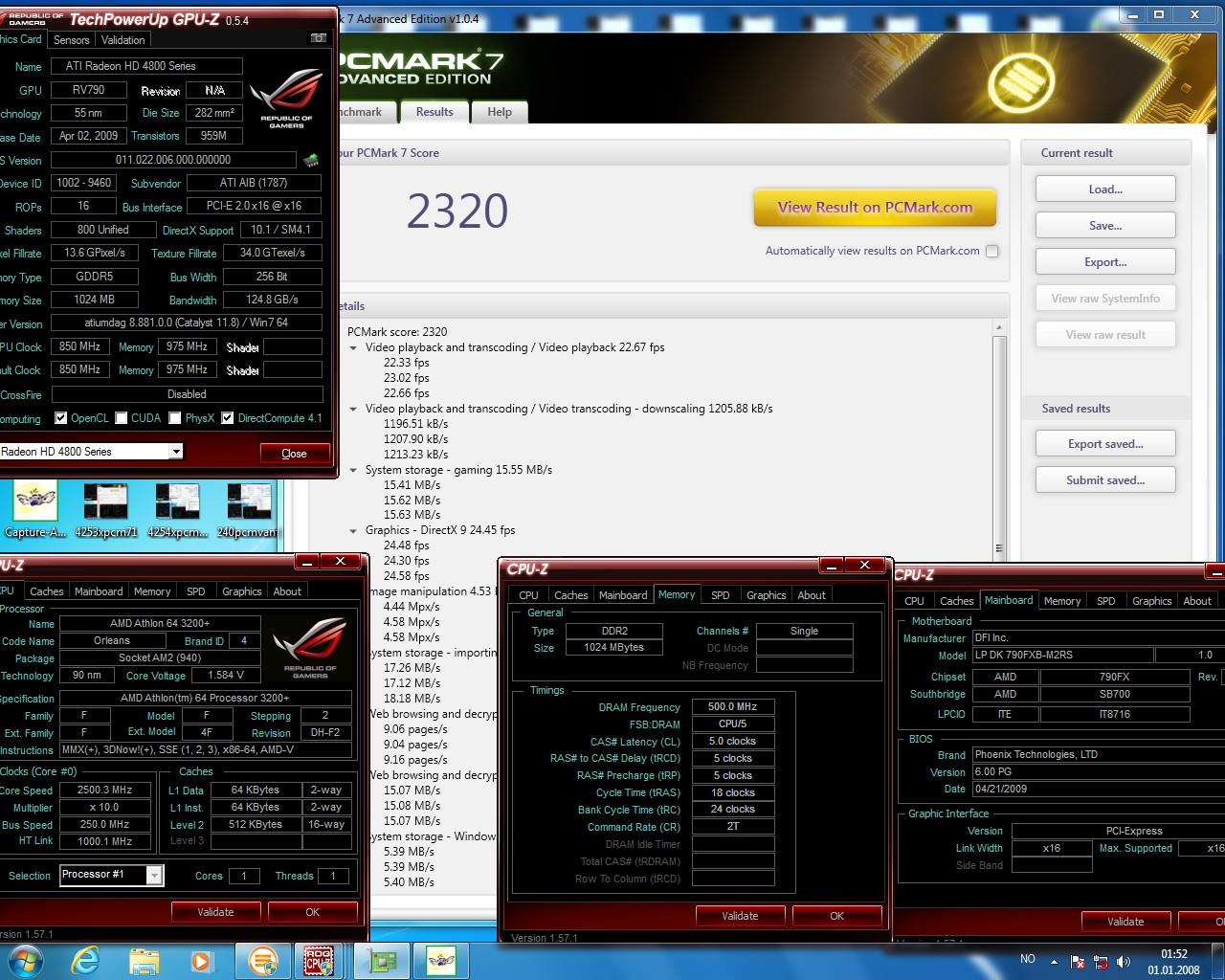Open the Radeon HD 4800 Series dropdown
The height and width of the screenshot is (980, 1225).
[176, 452]
